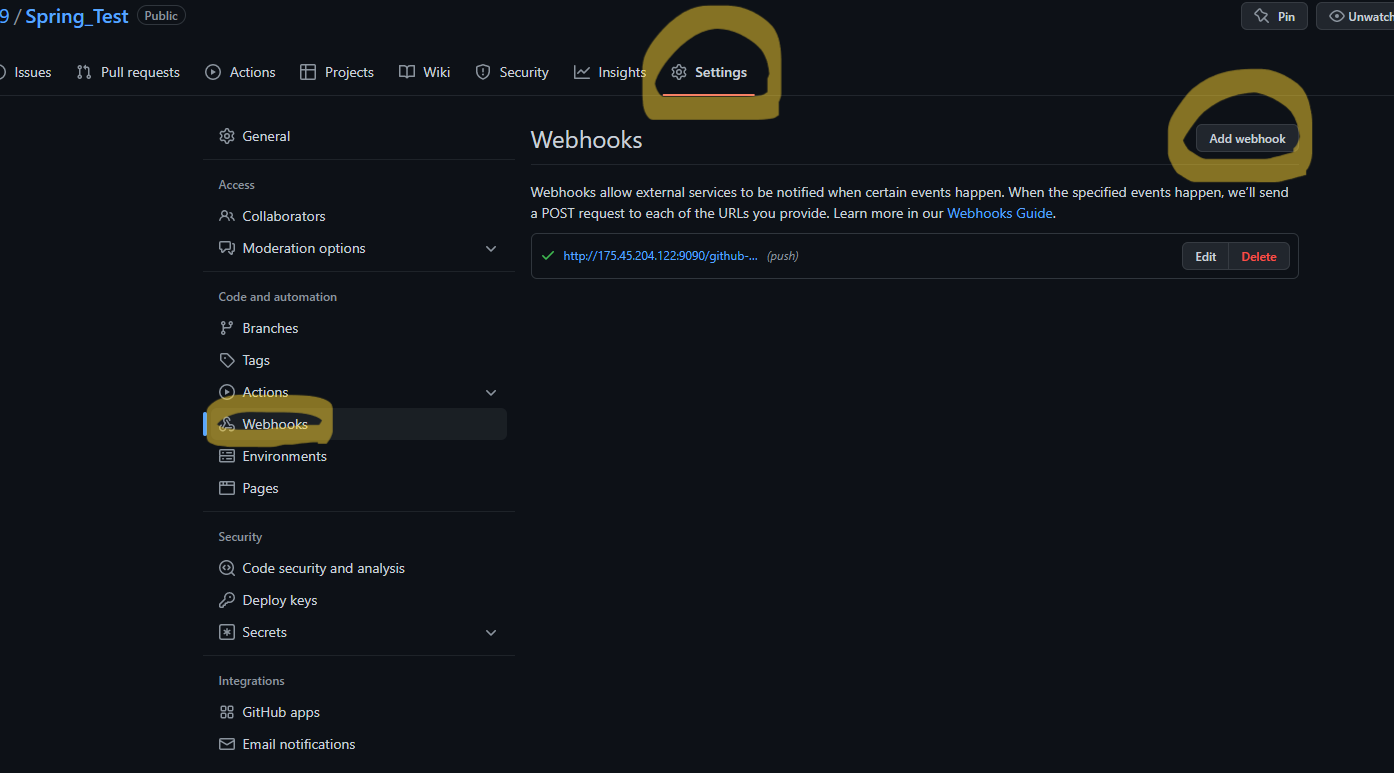1395x774 pixels.
Task: Click the Deploy keys key icon
Action: tap(227, 600)
